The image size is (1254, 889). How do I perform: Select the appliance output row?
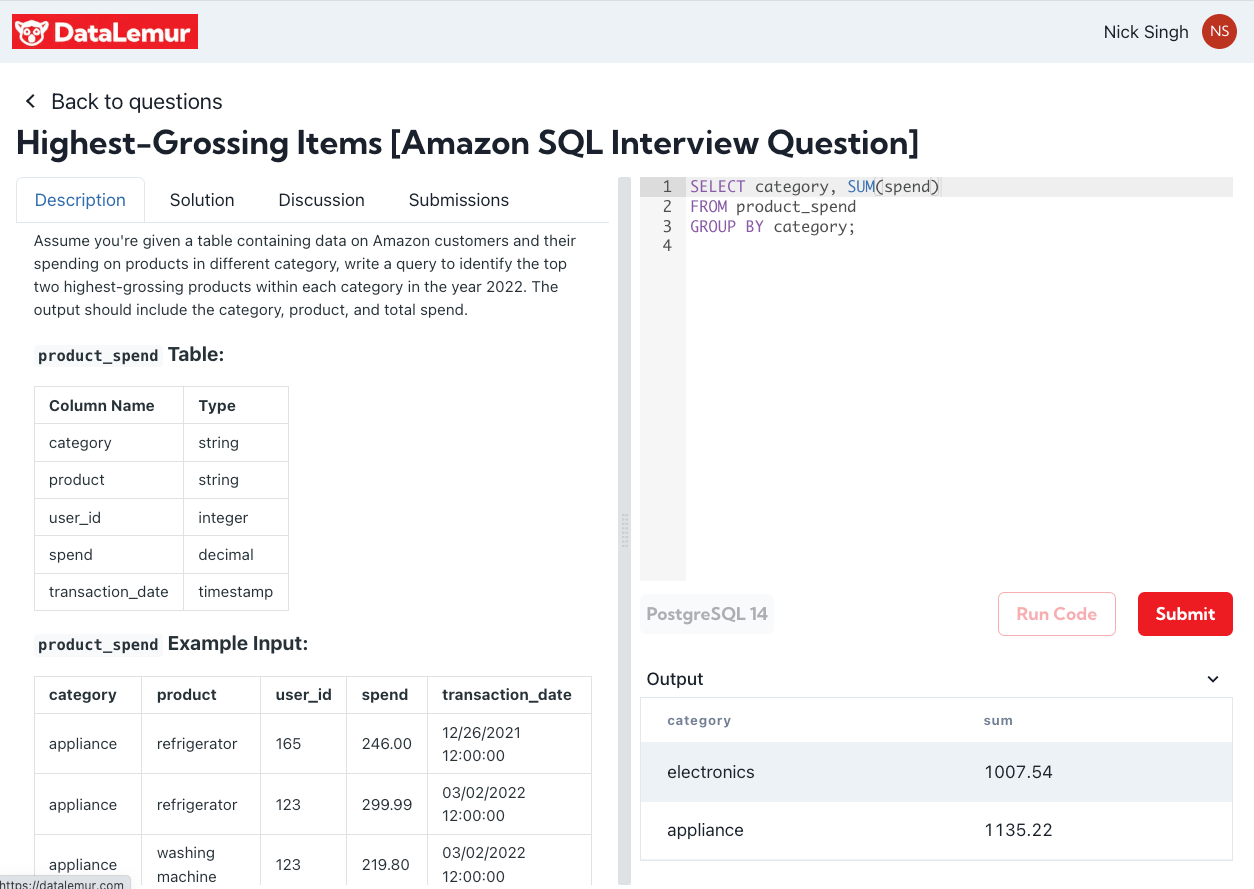935,830
